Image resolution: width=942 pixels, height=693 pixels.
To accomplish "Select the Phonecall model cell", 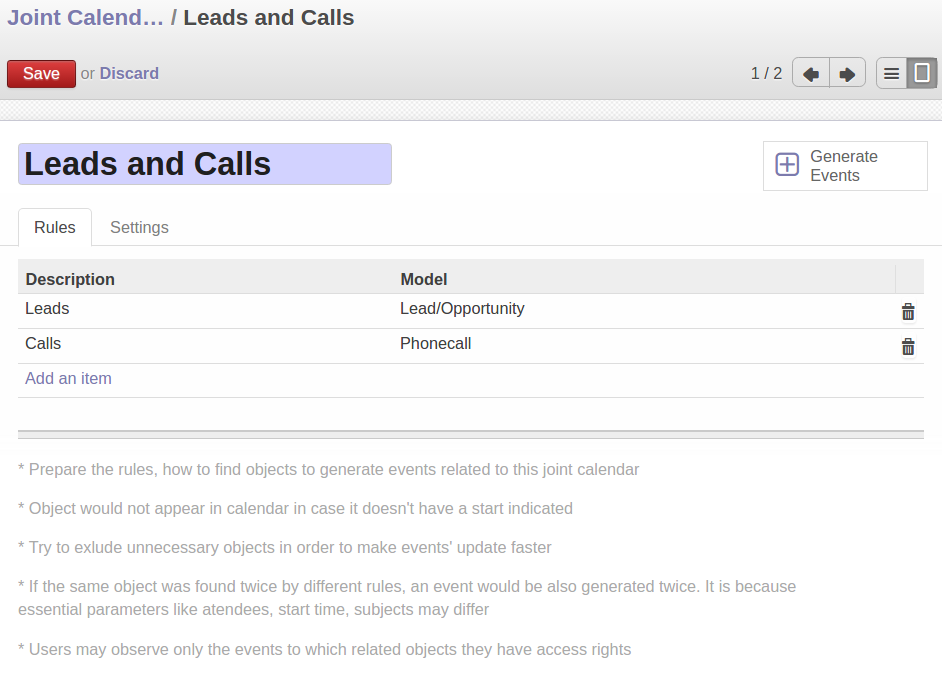I will pyautogui.click(x=436, y=344).
